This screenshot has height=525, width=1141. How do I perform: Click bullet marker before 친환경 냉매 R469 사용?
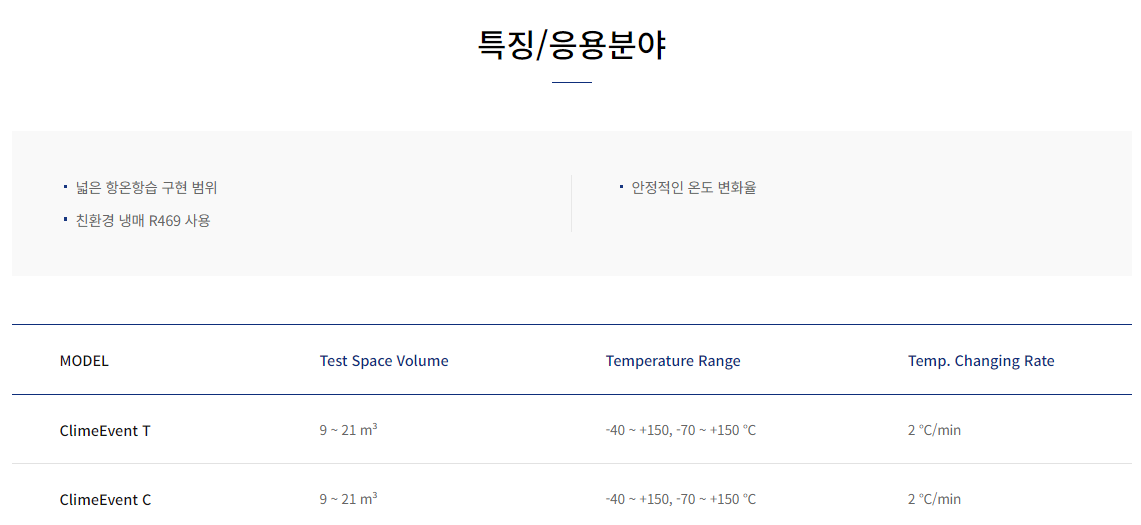pyautogui.click(x=65, y=219)
